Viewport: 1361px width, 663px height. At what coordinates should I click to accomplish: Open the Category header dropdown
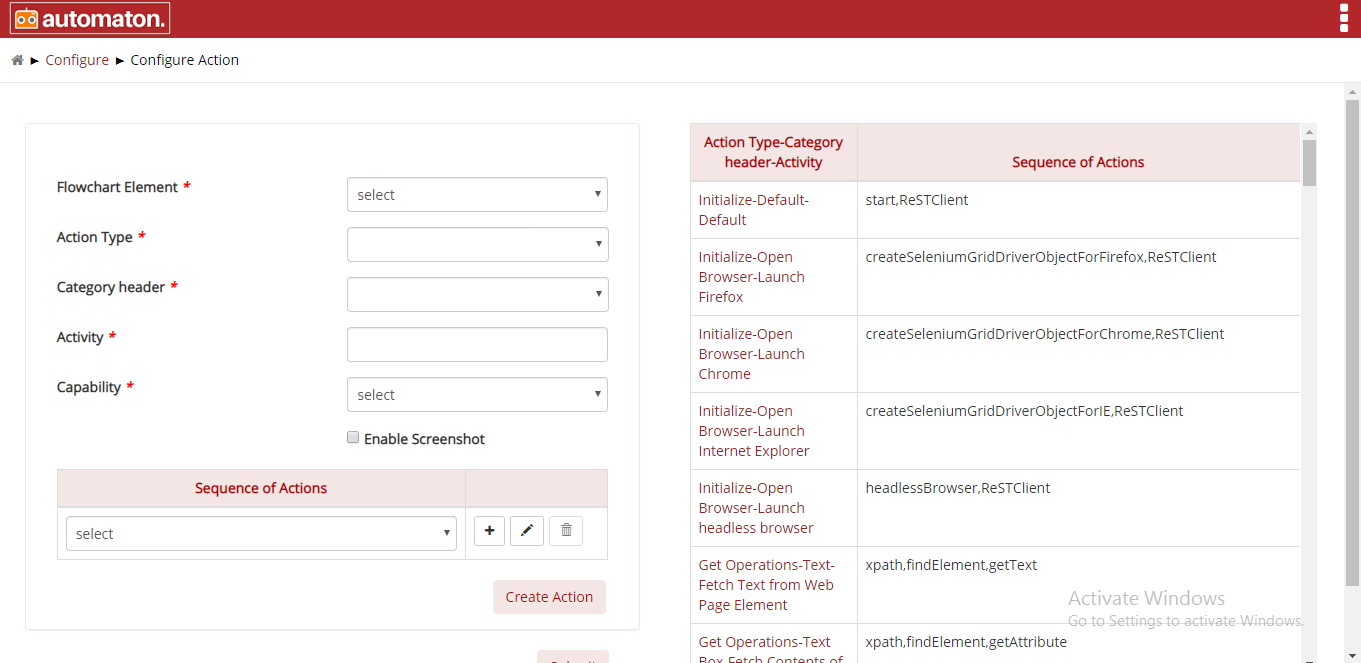(x=477, y=294)
